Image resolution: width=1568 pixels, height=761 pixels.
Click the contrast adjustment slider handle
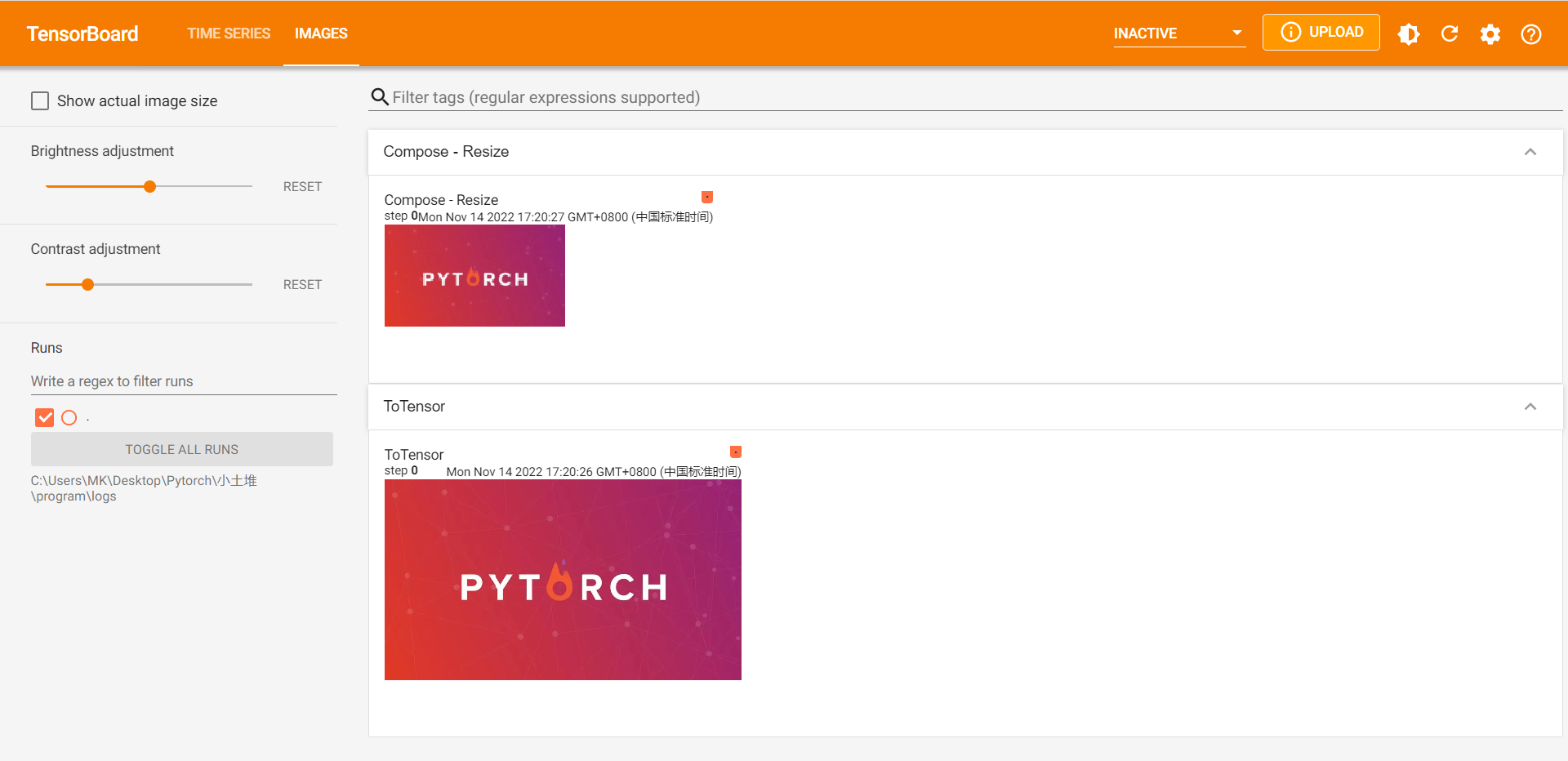87,284
